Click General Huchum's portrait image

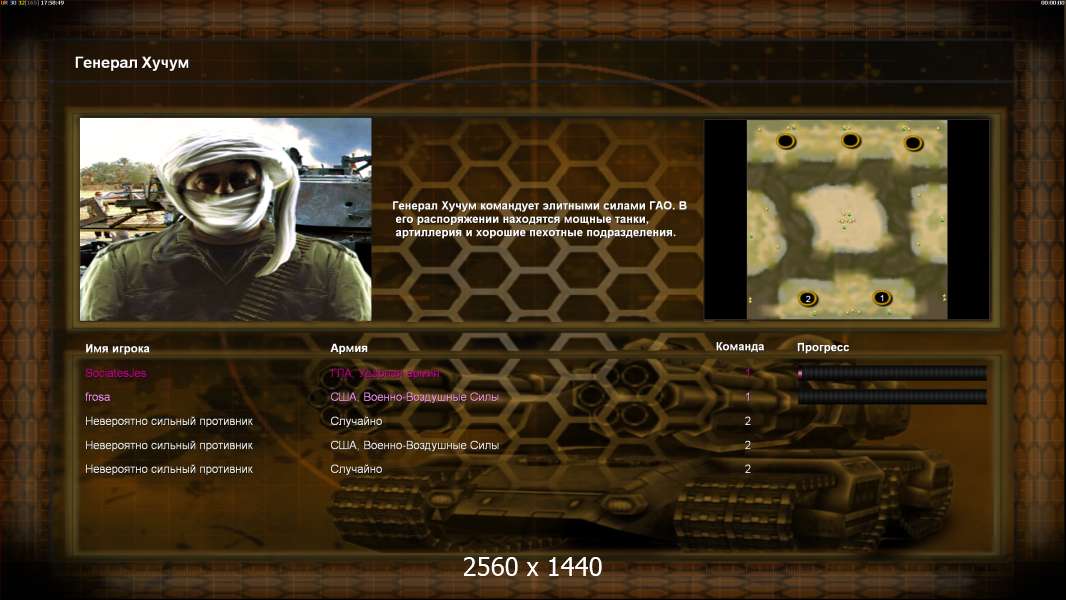pos(226,219)
